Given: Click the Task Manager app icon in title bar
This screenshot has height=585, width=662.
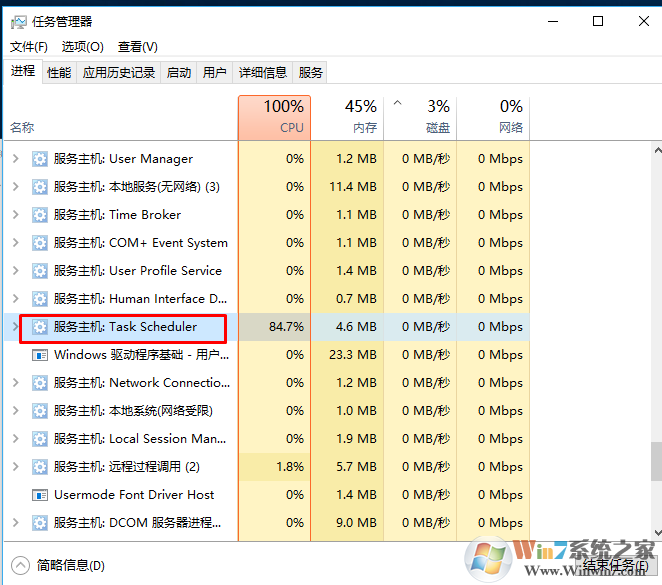Looking at the screenshot, I should click(17, 21).
